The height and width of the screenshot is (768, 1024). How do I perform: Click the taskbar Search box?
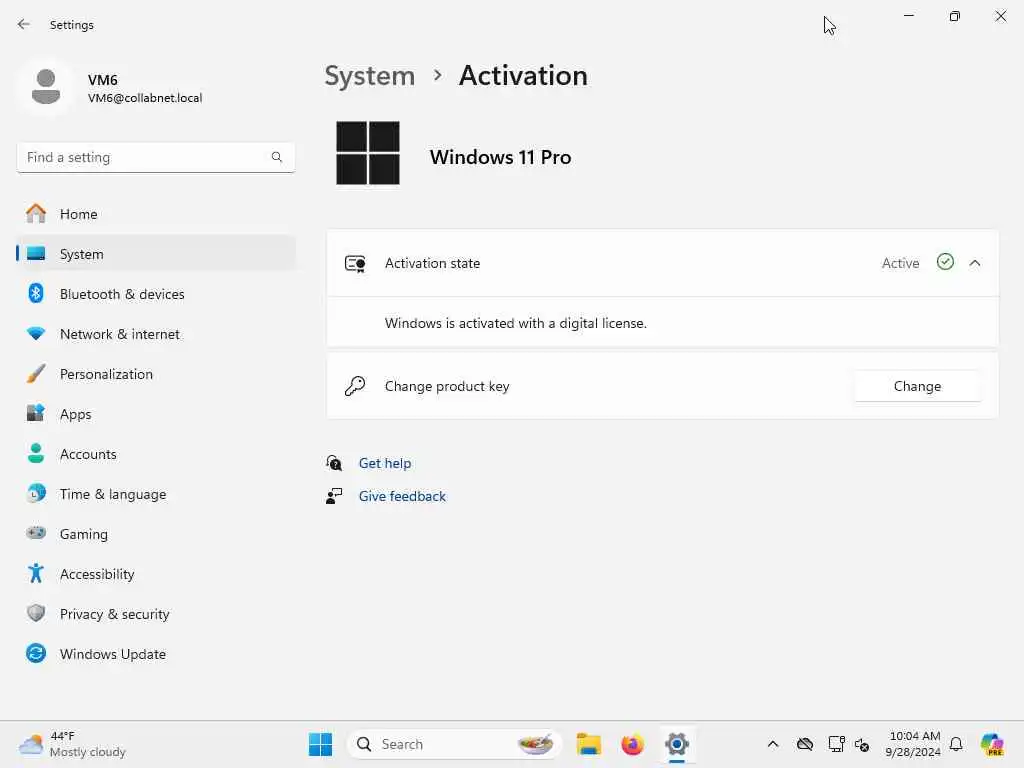455,744
